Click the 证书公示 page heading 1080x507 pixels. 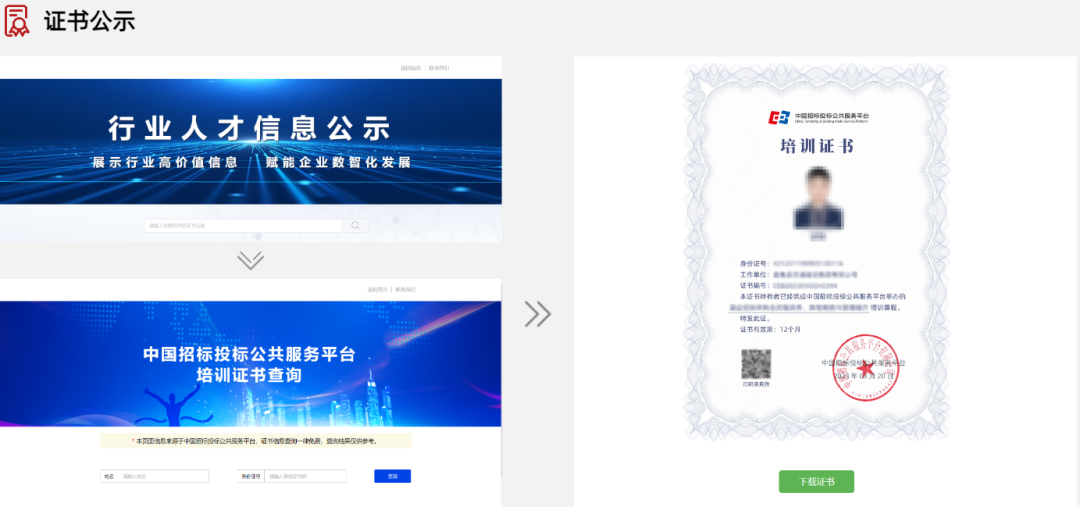coord(90,21)
